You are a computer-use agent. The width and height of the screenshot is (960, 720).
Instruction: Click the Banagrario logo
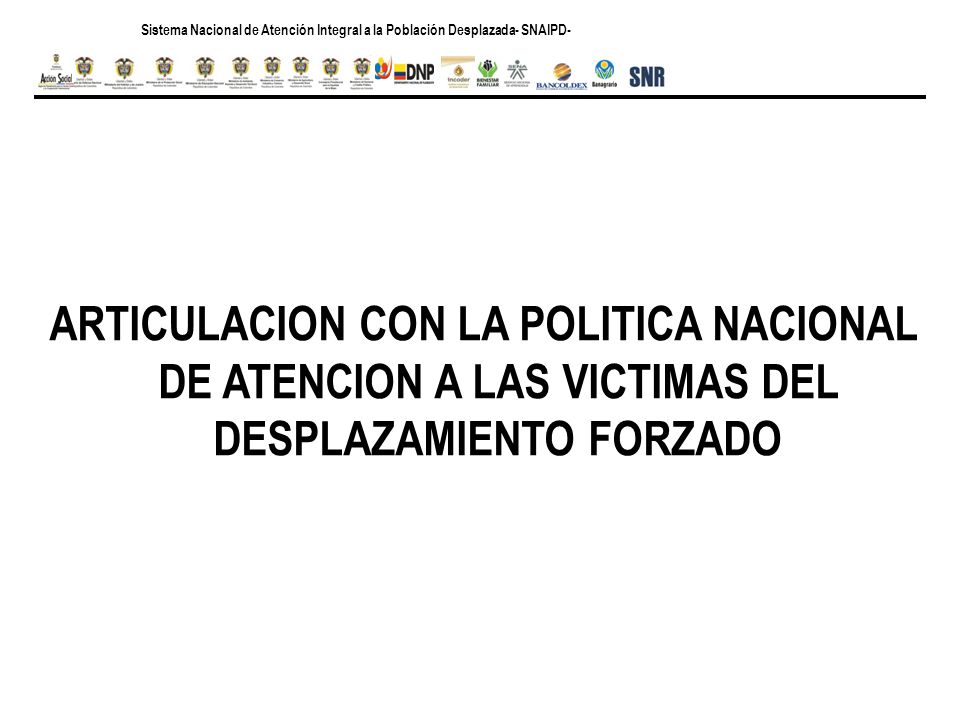click(604, 74)
